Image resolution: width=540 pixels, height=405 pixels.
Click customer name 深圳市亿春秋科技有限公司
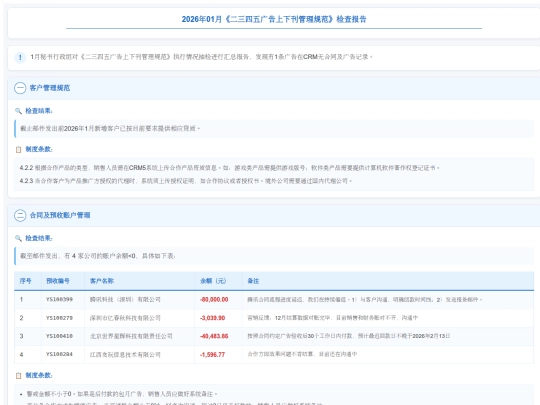(125, 318)
